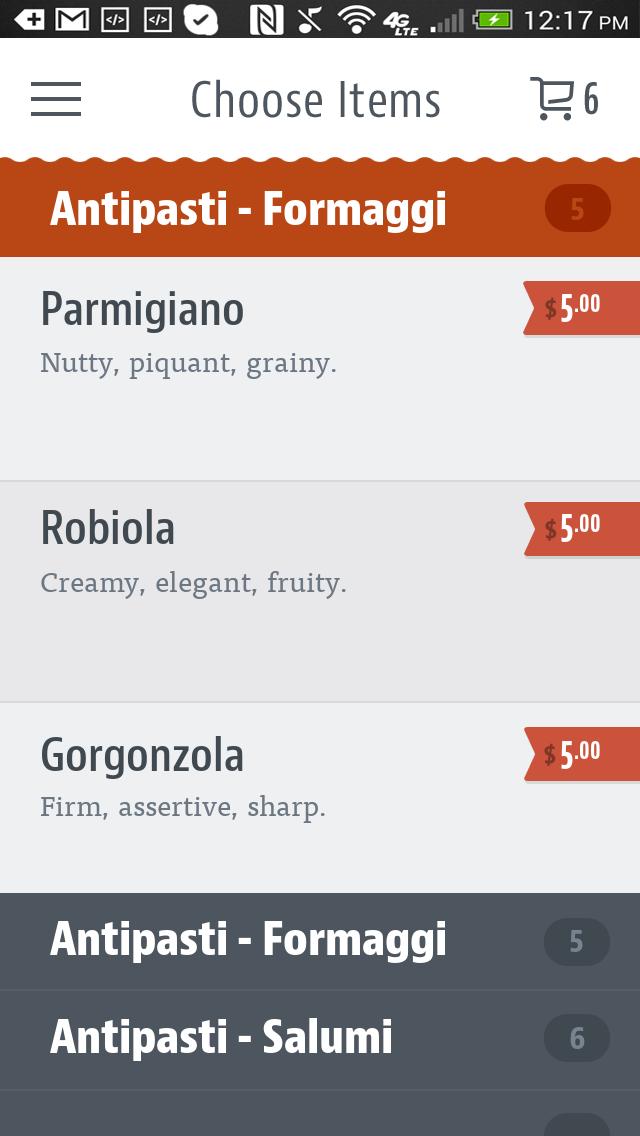Collapse the orange Antipasti - Formaggi header
Image resolution: width=640 pixels, height=1136 pixels.
249,209
